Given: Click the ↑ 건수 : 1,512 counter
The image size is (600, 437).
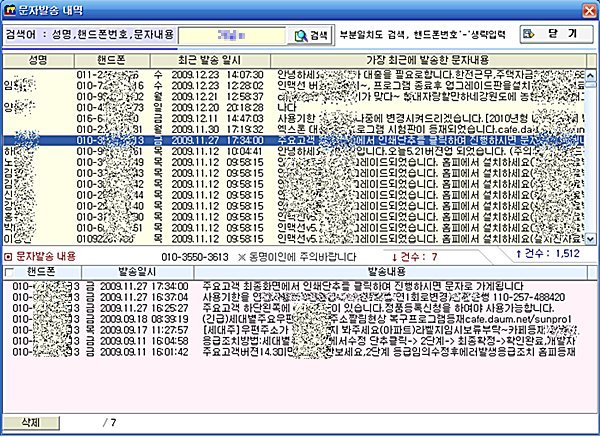Looking at the screenshot, I should coord(548,253).
